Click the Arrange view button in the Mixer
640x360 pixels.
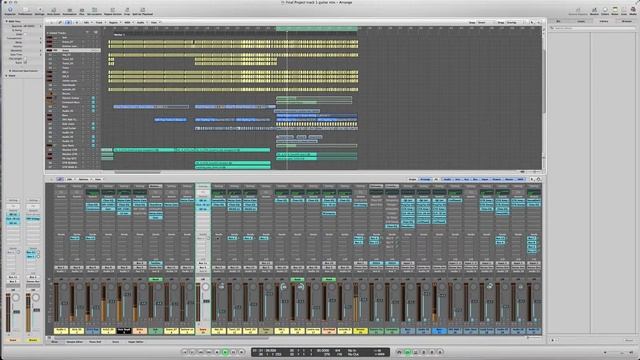(425, 179)
